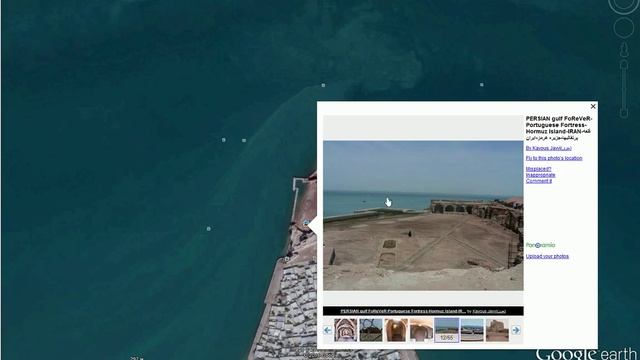This screenshot has height=360, width=640.
Task: Select the highlighted thumbnail labeled 12/55
Action: 447,330
